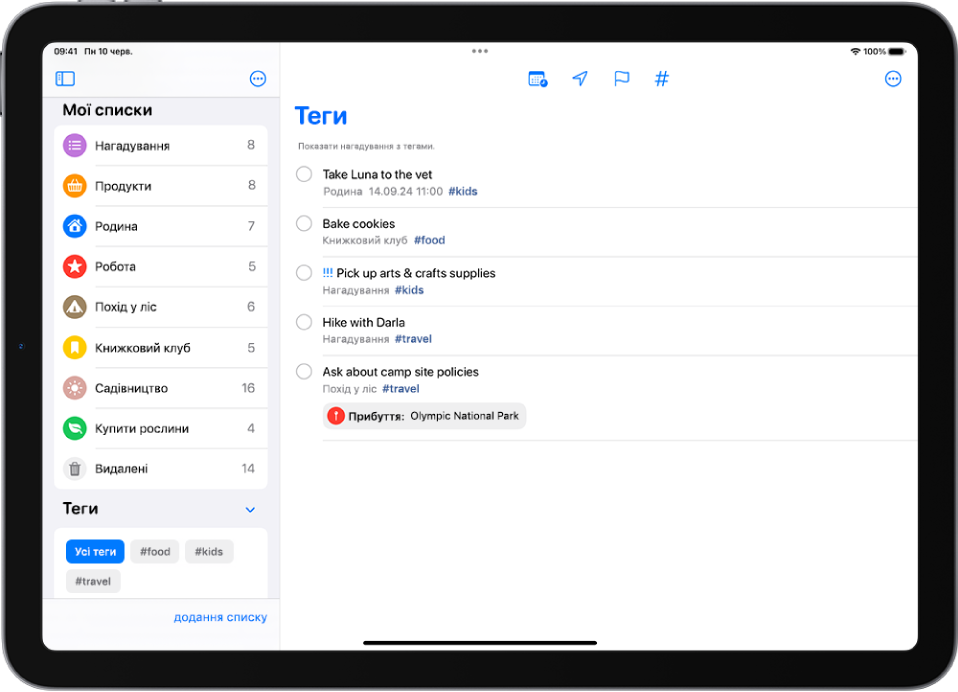Screen dimensions: 958x692
Task: Tap the yellow bookmark Книжковий клуб icon
Action: [x=75, y=348]
